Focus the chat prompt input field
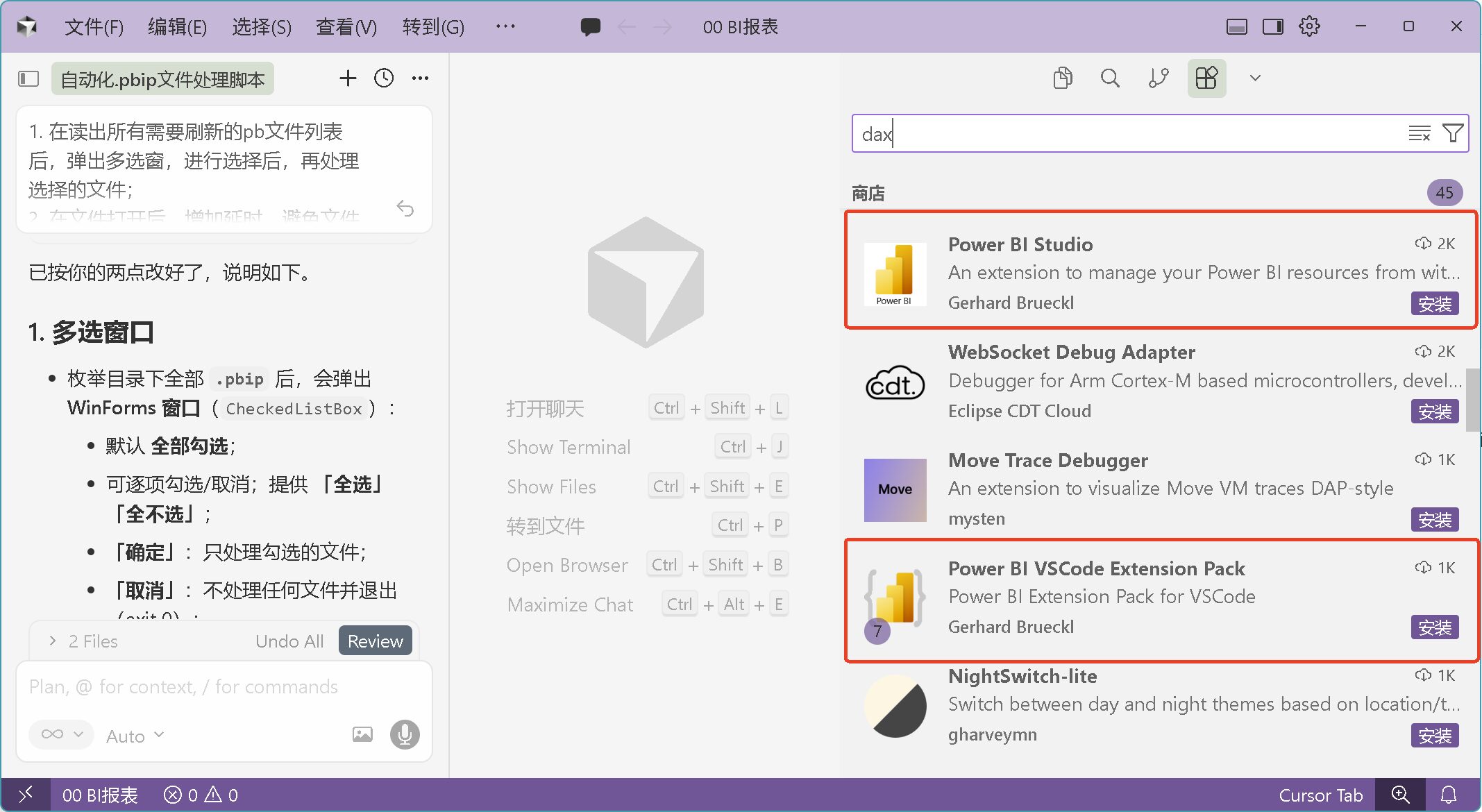The image size is (1482, 812). click(x=224, y=687)
